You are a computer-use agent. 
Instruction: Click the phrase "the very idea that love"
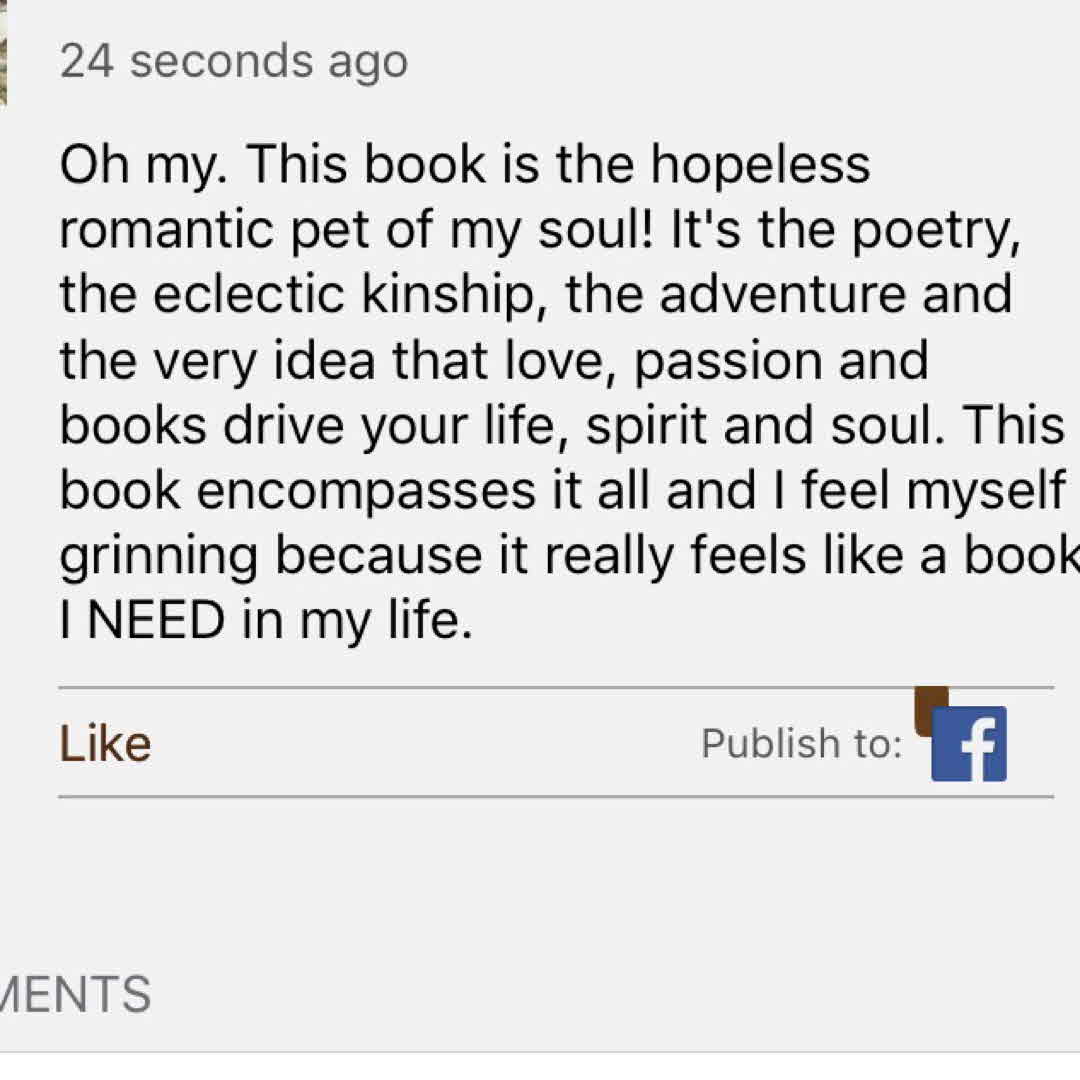[335, 360]
